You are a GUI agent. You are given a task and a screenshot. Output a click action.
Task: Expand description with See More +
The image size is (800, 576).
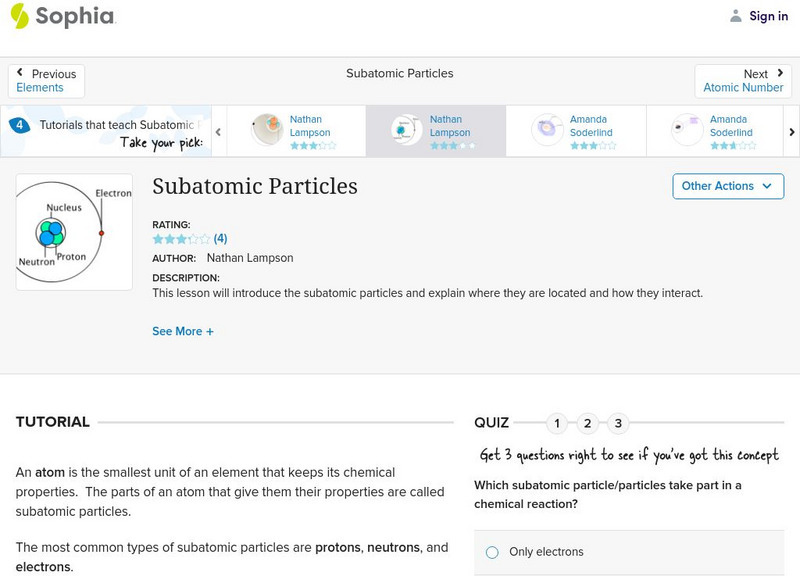click(x=183, y=331)
